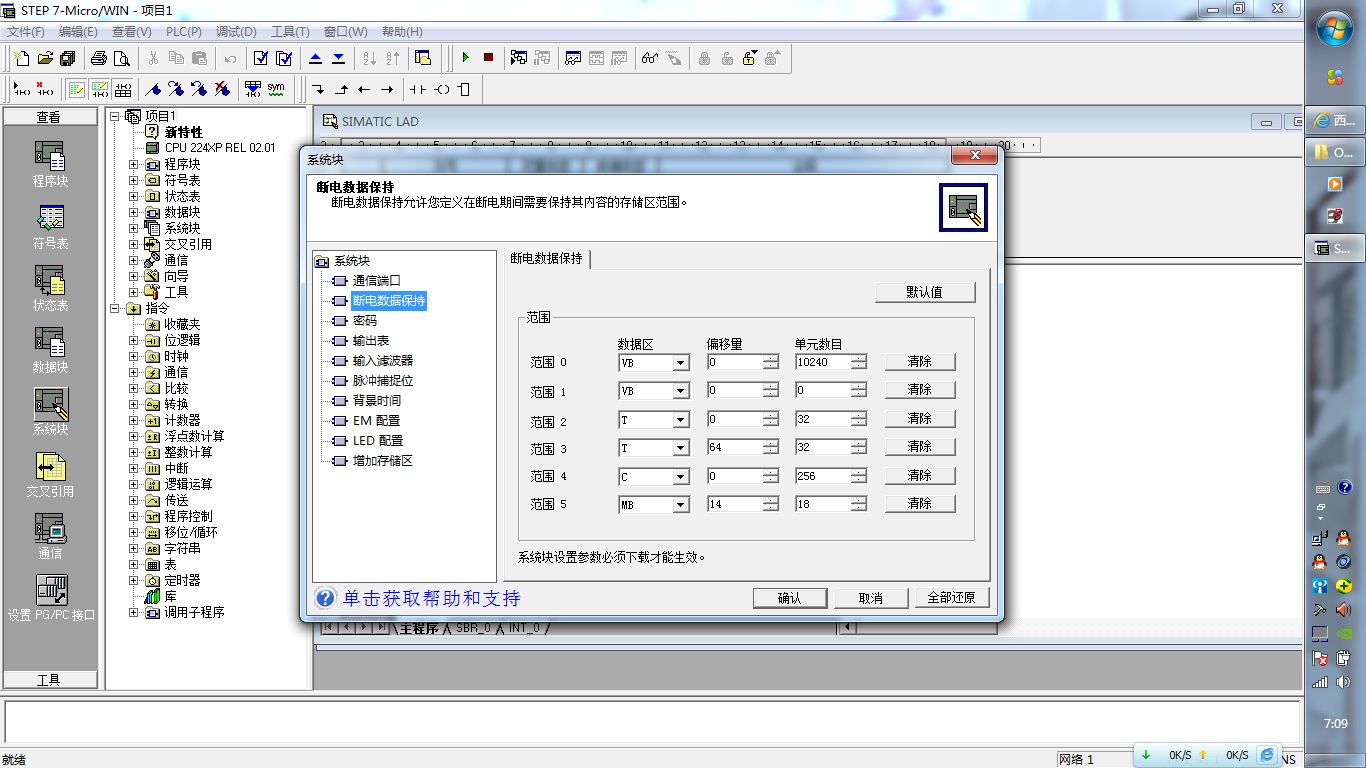Switch to the 断电数据保持 tab
The height and width of the screenshot is (768, 1366).
point(546,258)
